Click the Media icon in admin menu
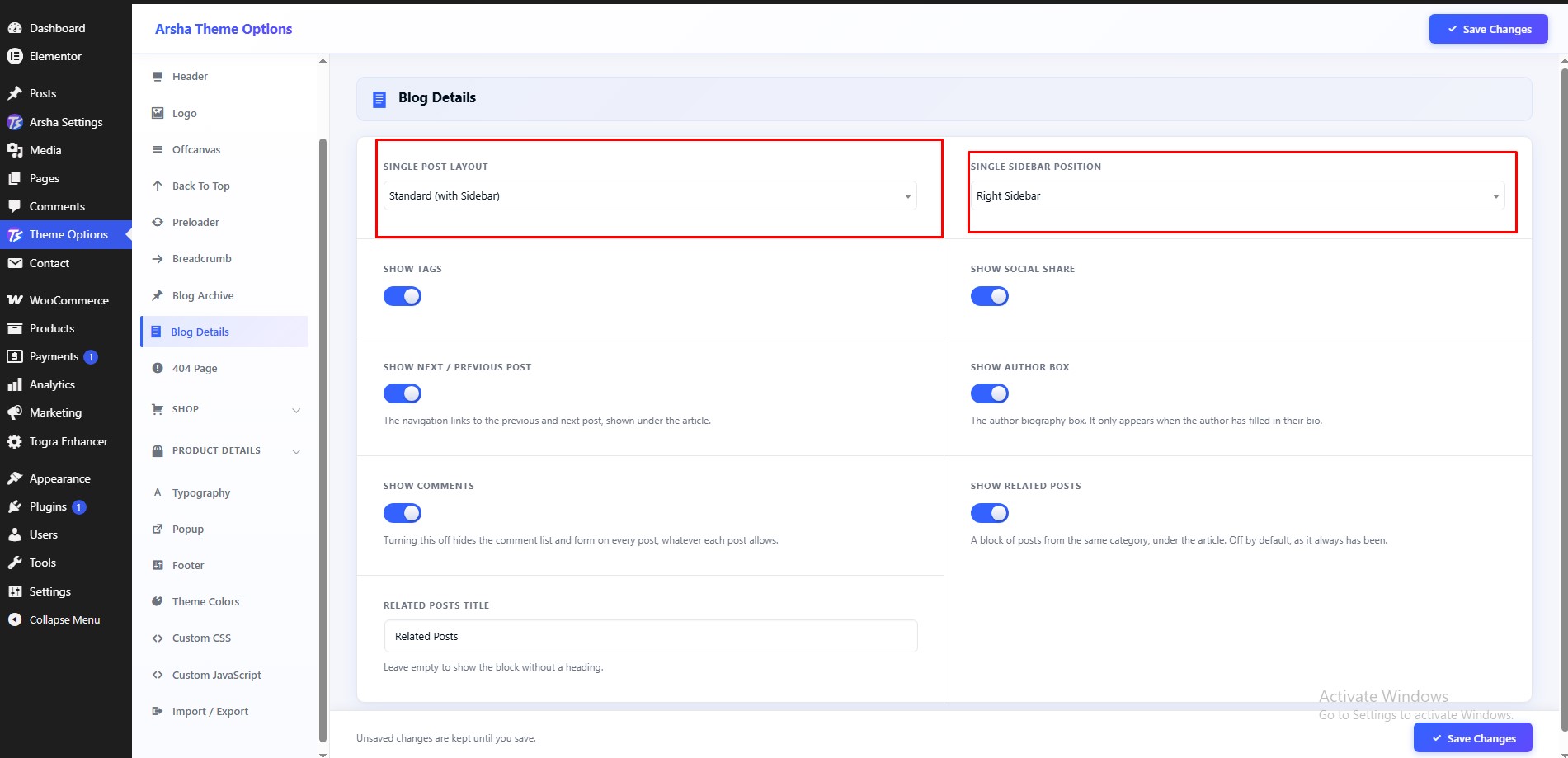This screenshot has height=758, width=1568. tap(15, 150)
